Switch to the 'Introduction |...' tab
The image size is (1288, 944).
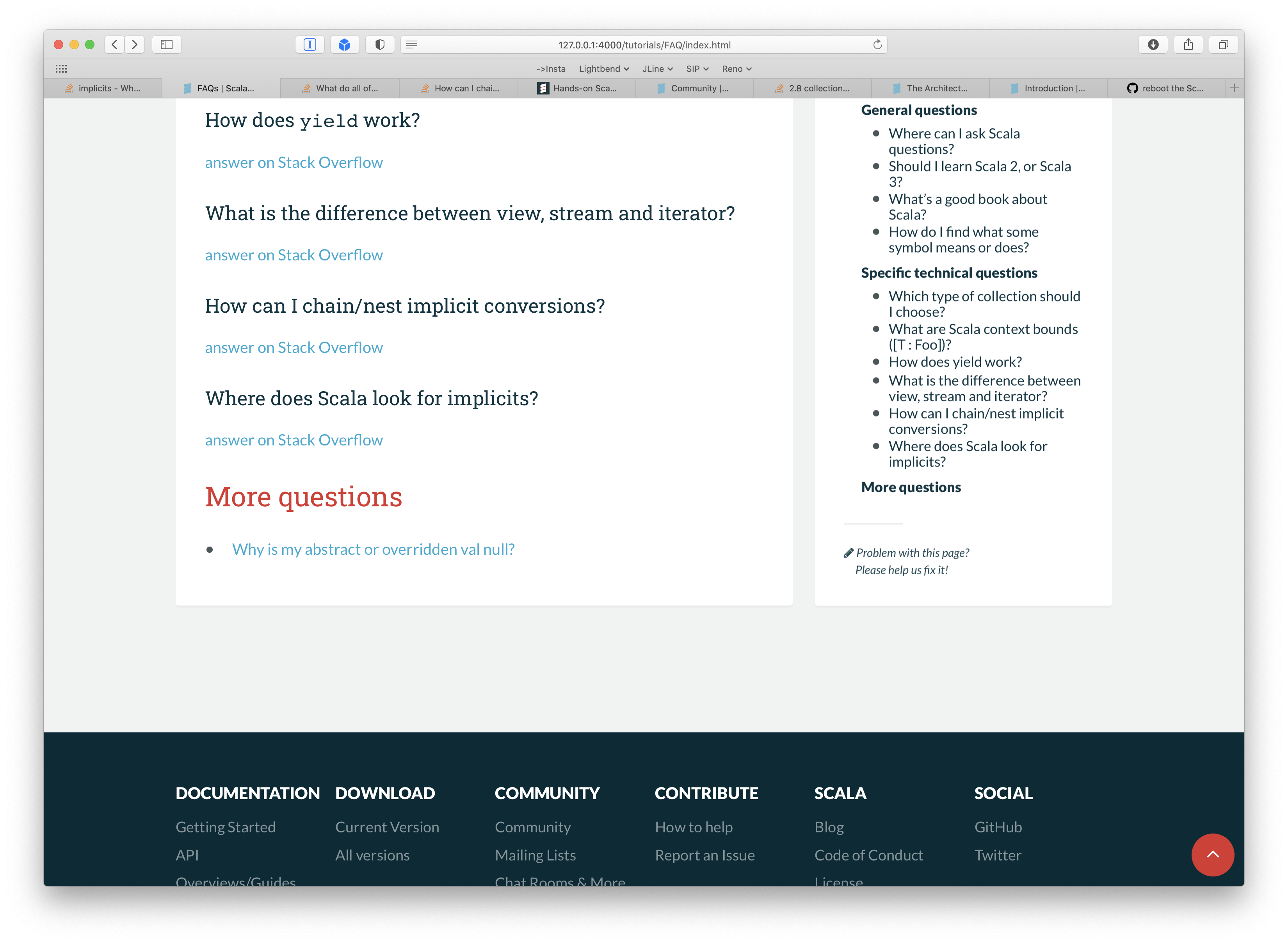point(1049,88)
